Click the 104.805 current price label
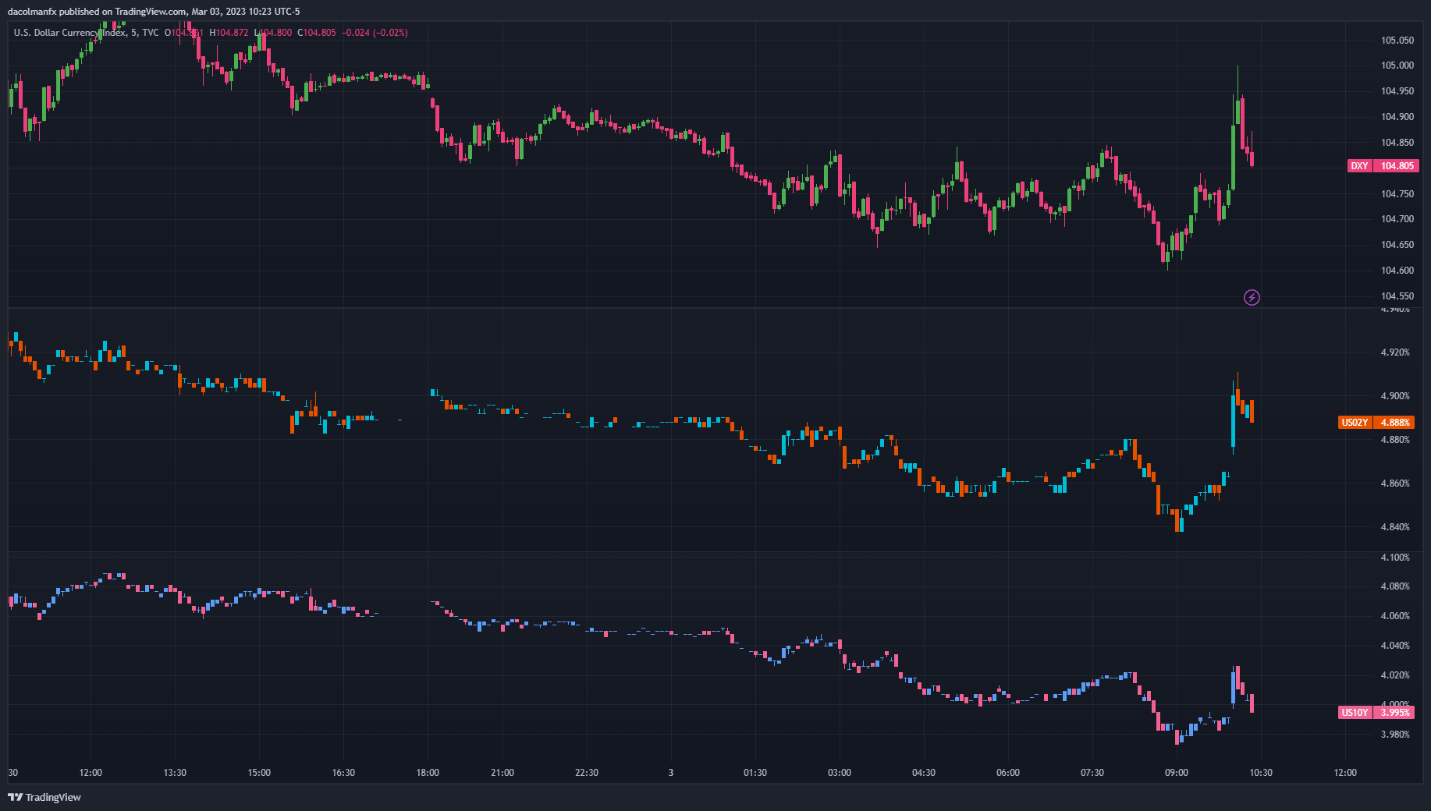 click(1397, 166)
